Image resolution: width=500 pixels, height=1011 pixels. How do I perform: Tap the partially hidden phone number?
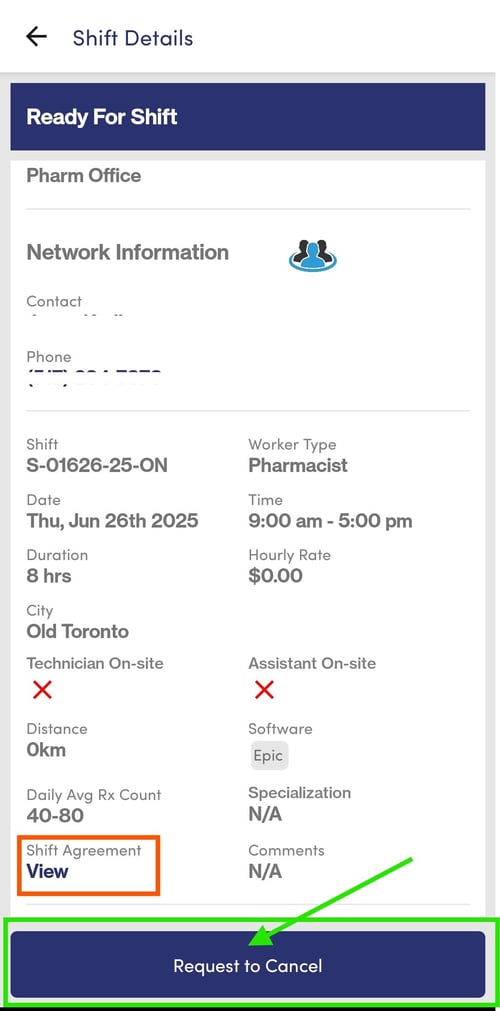click(x=94, y=377)
